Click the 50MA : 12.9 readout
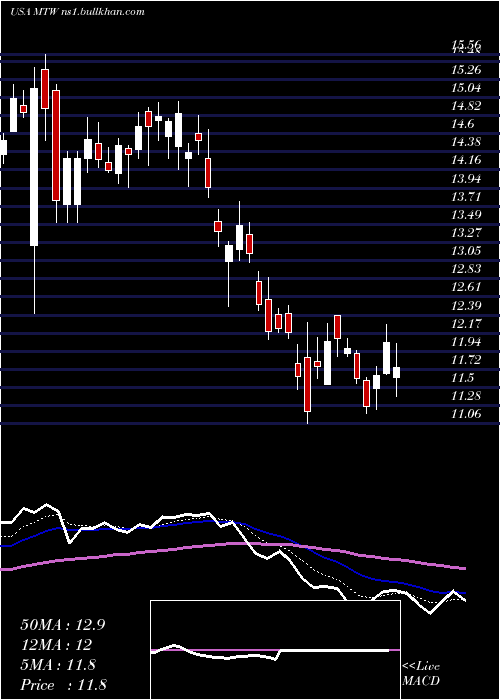Screen dimensions: 500x700 click(63, 625)
